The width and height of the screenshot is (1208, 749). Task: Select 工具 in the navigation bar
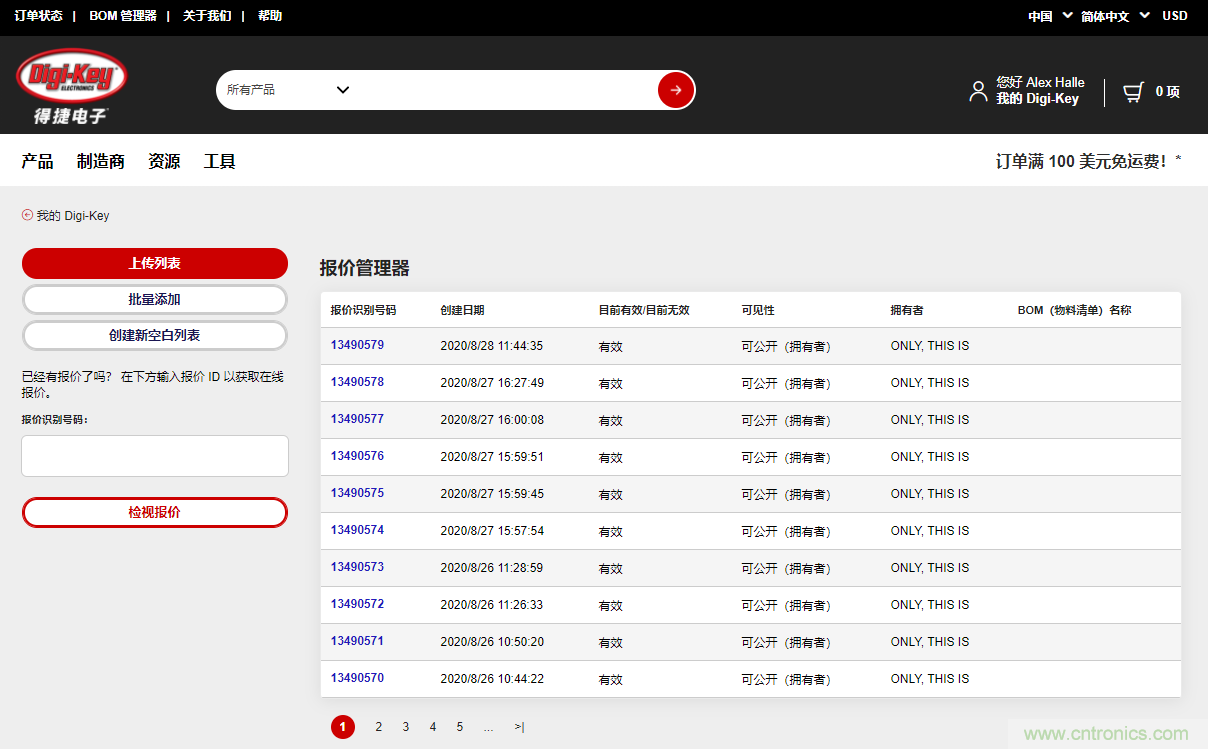pos(218,161)
